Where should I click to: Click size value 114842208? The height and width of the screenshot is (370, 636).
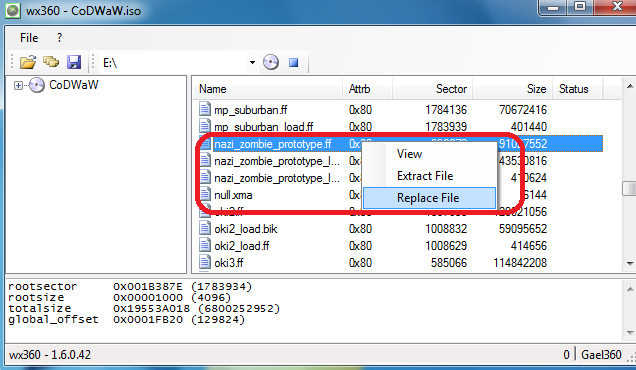tap(520, 263)
